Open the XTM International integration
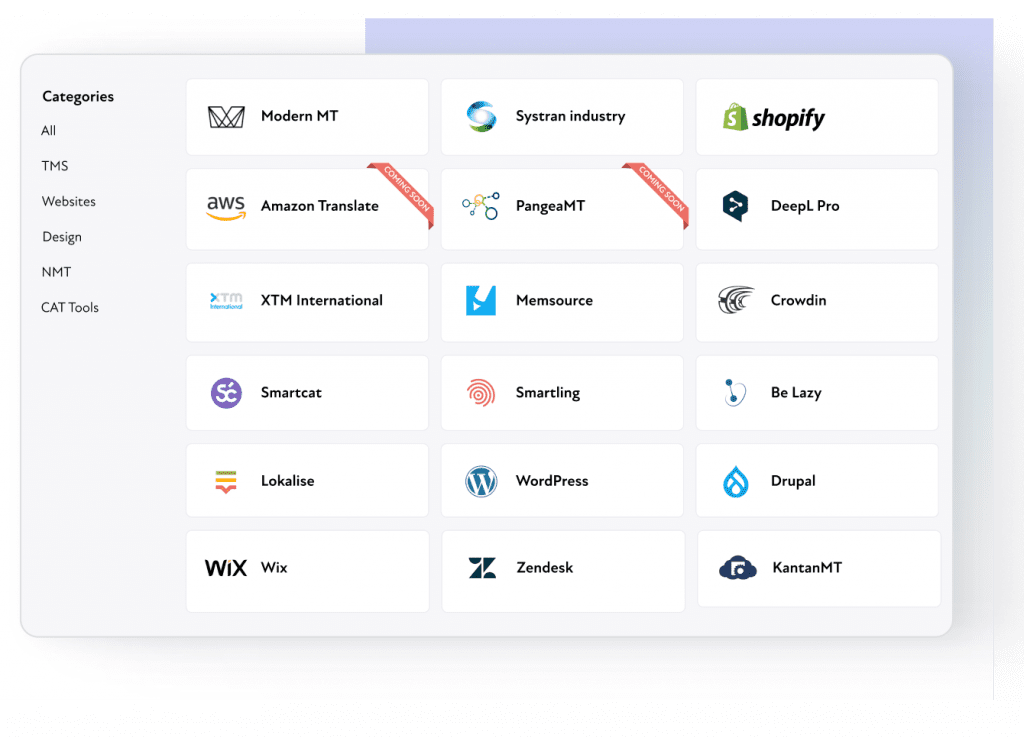The width and height of the screenshot is (1024, 738). [x=307, y=302]
